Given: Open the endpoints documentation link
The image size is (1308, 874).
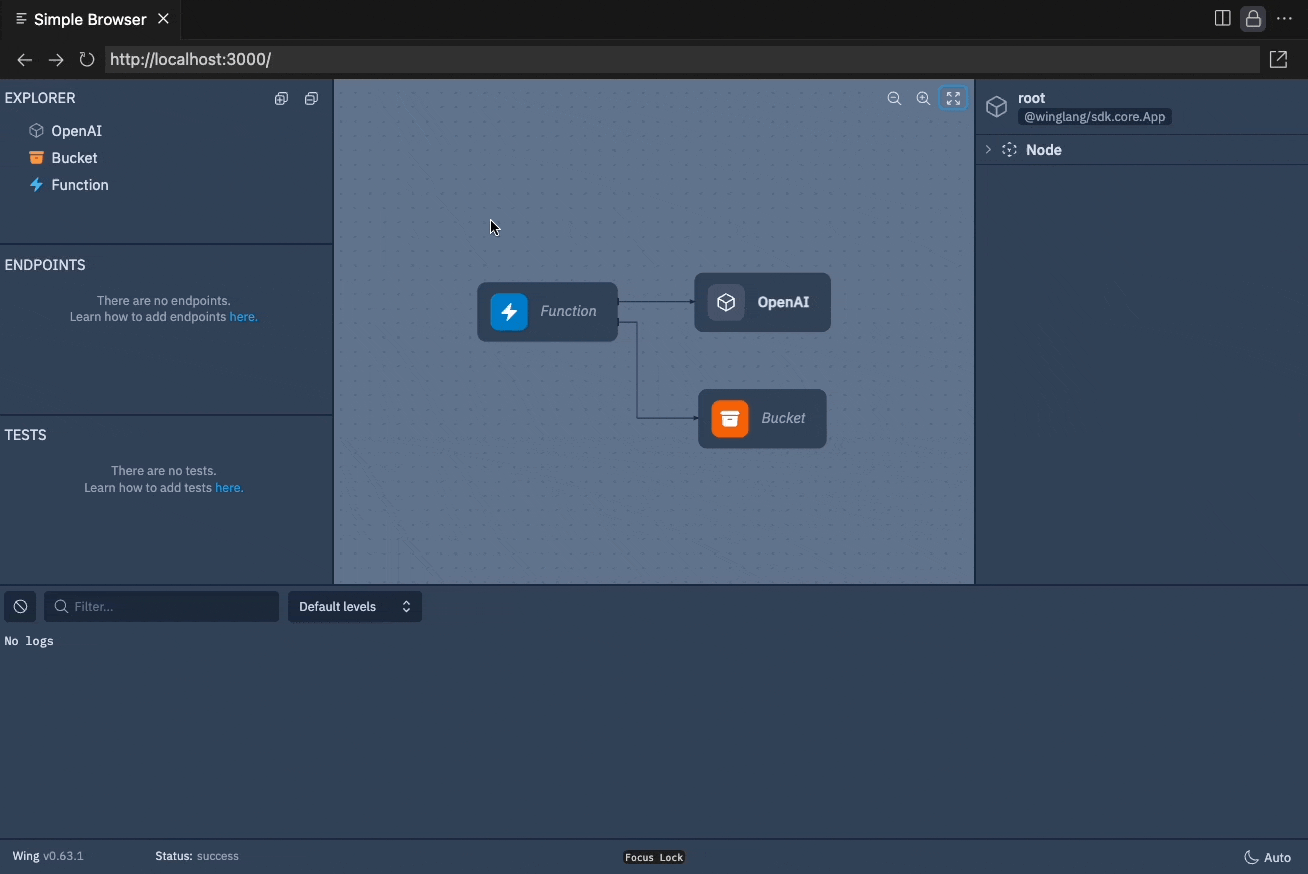Looking at the screenshot, I should click(243, 317).
